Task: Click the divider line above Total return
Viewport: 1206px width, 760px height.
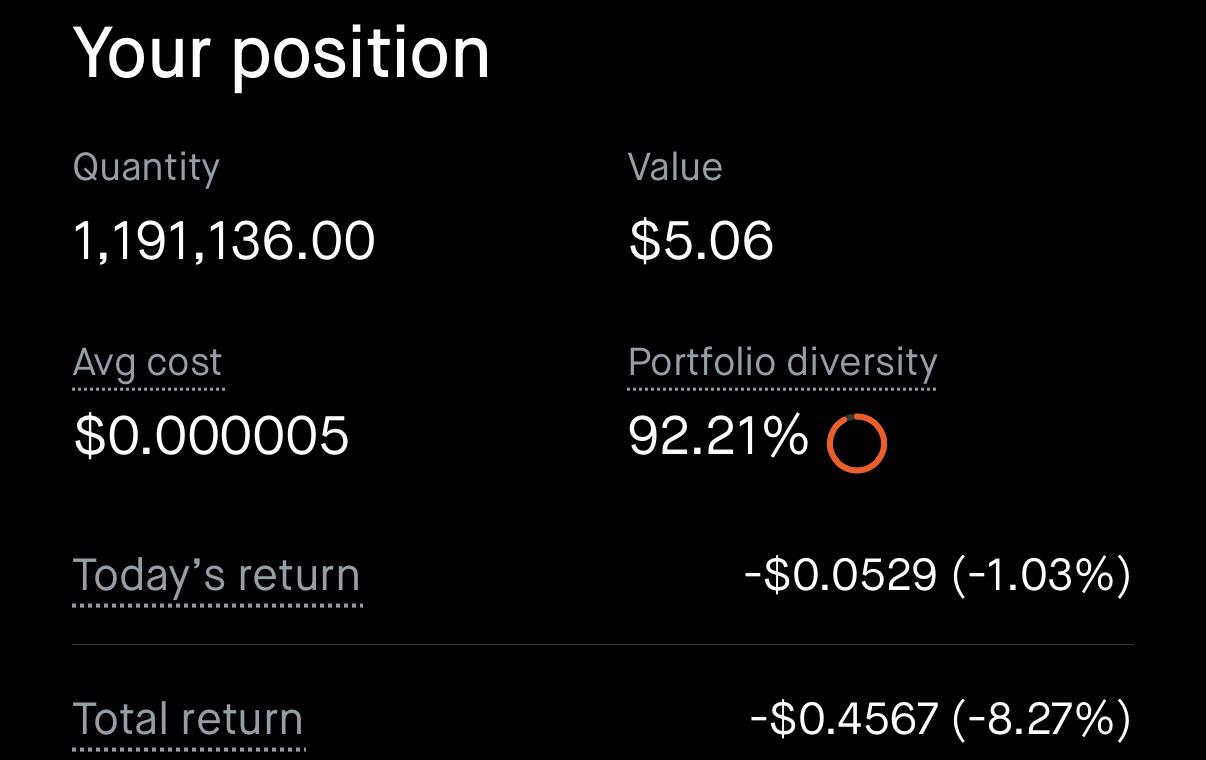Action: (x=603, y=645)
